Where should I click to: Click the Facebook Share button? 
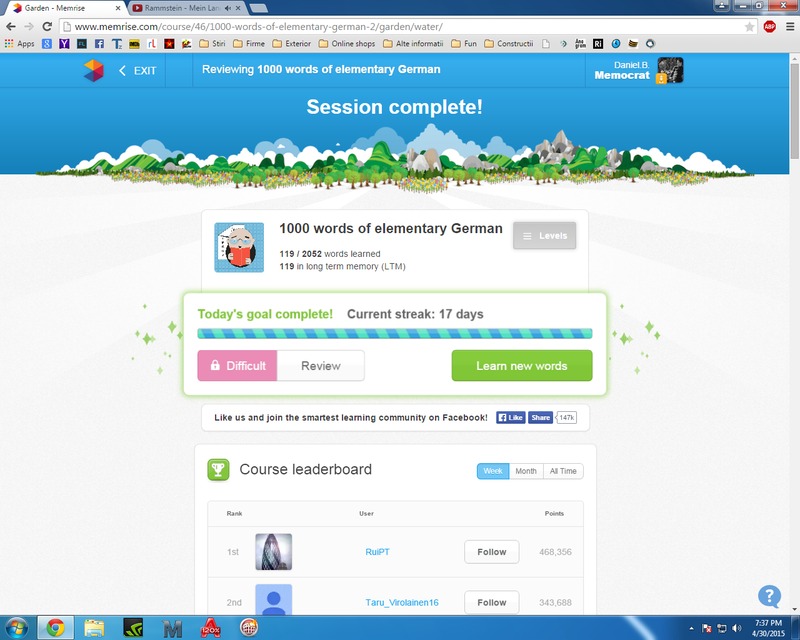pos(540,417)
